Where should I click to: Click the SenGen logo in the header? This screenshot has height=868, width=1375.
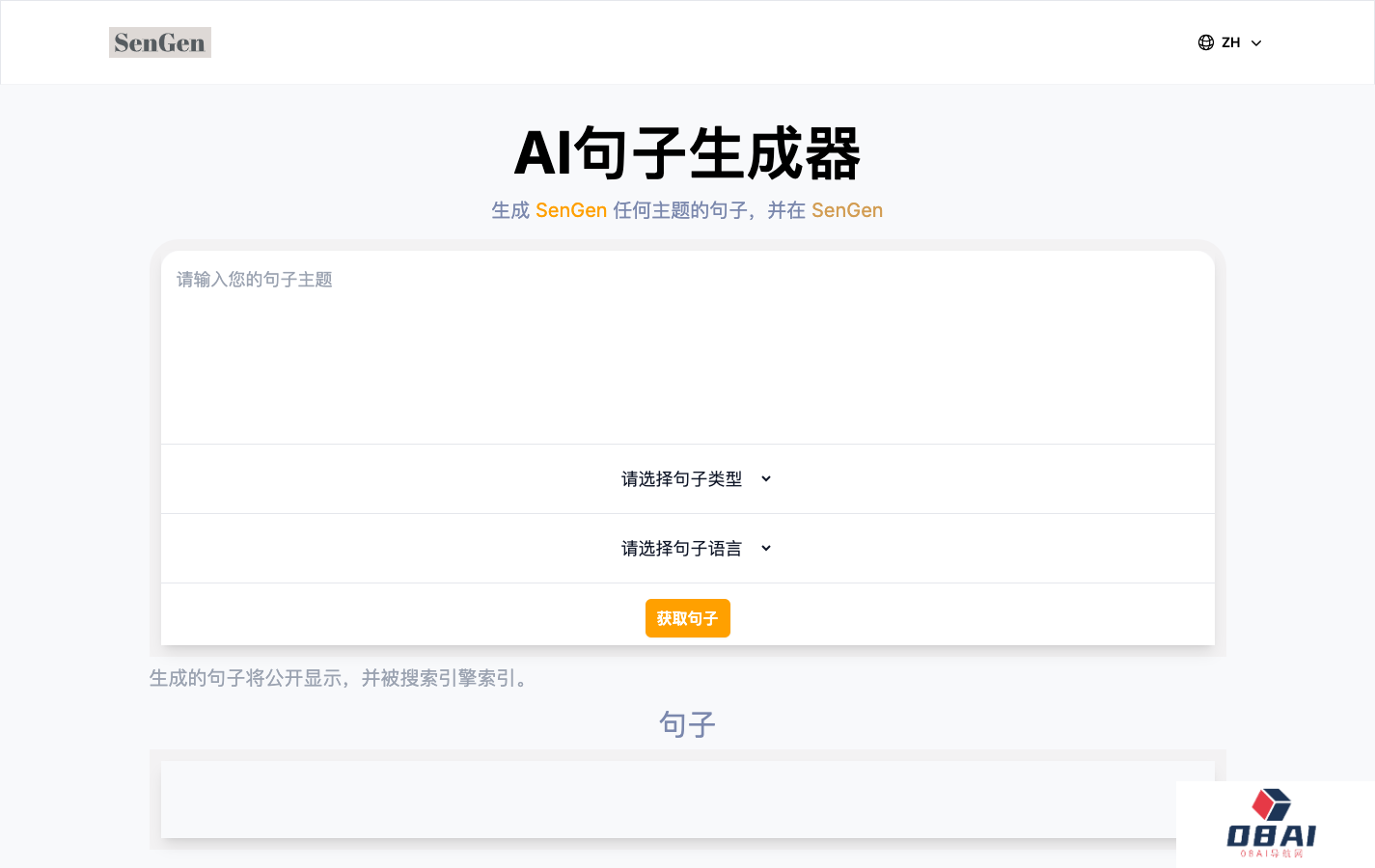click(159, 42)
